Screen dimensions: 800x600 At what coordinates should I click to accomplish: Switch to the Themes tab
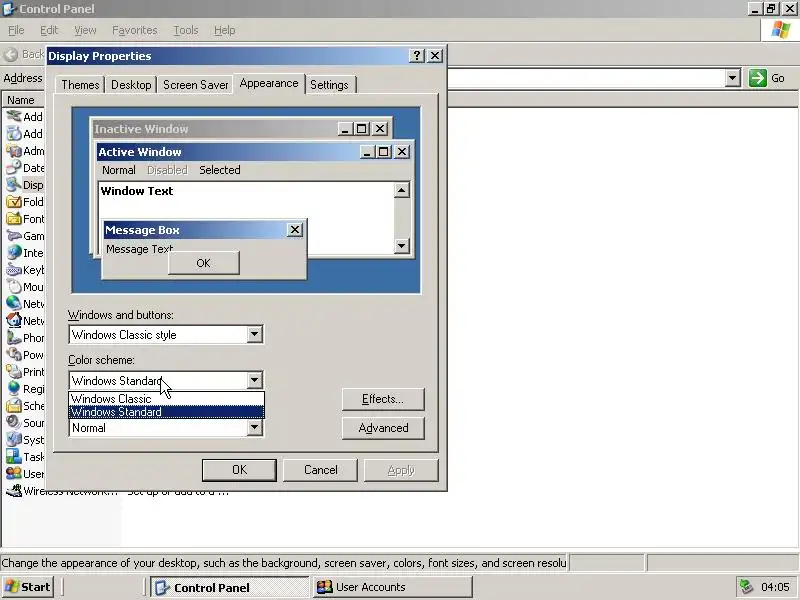(x=80, y=85)
